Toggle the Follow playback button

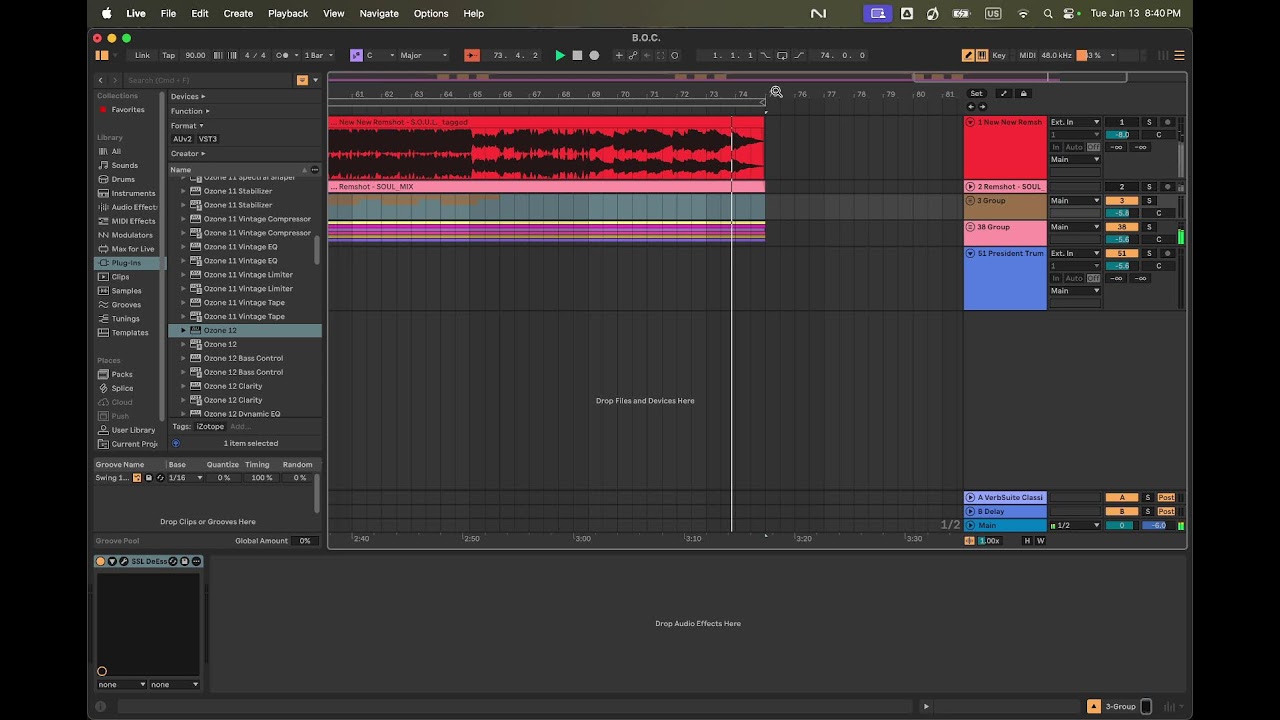tap(472, 55)
